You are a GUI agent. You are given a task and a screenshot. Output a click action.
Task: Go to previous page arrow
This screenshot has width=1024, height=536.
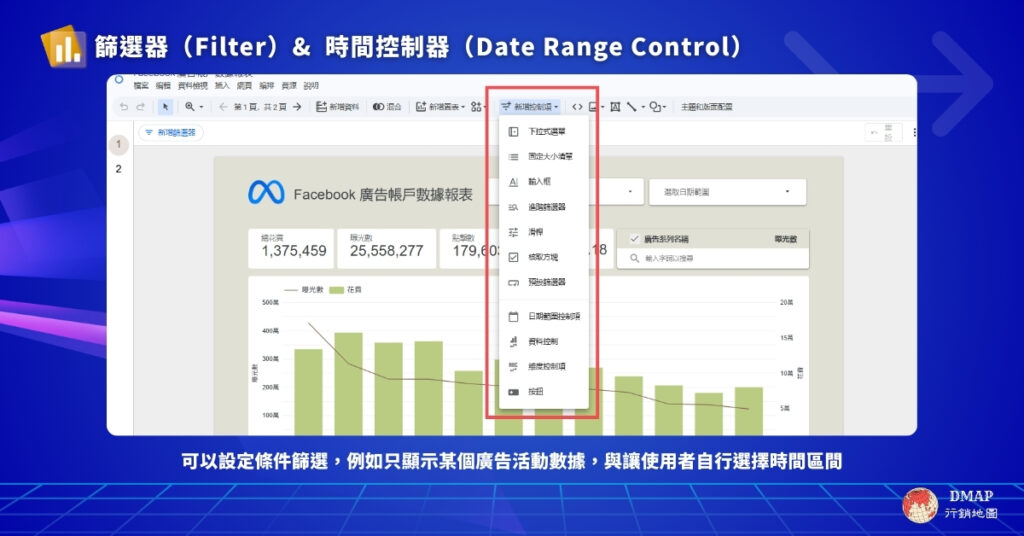tap(223, 106)
